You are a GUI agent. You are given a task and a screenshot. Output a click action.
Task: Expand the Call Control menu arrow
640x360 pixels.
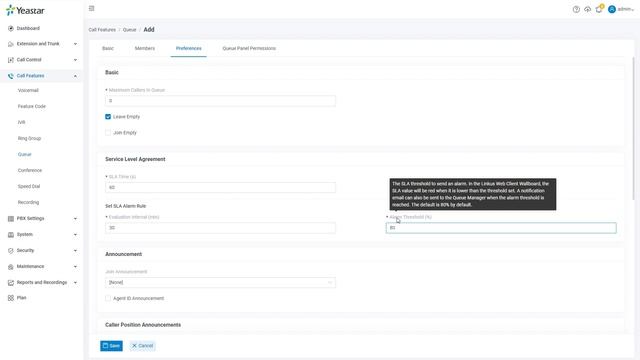[x=75, y=60]
